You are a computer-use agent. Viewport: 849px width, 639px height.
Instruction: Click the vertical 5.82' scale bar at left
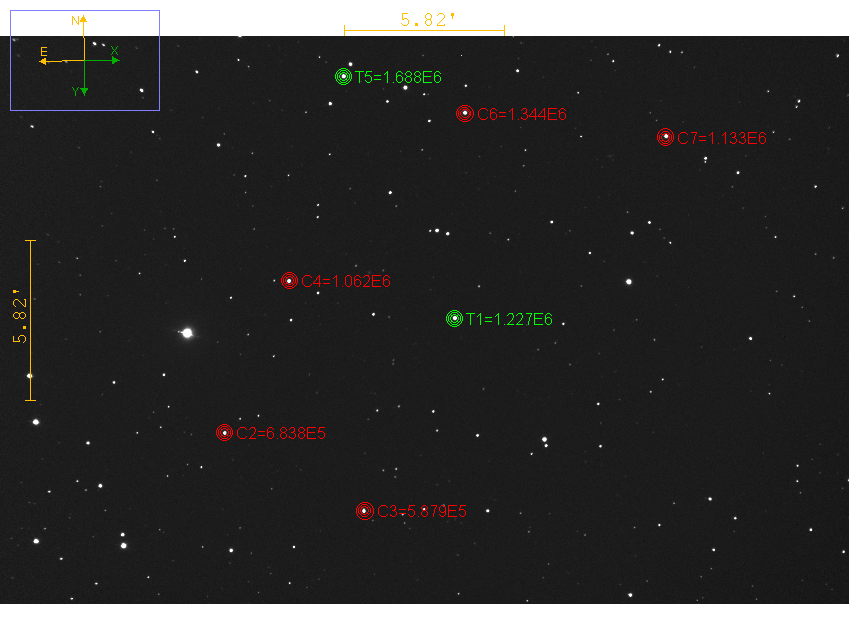pyautogui.click(x=30, y=320)
